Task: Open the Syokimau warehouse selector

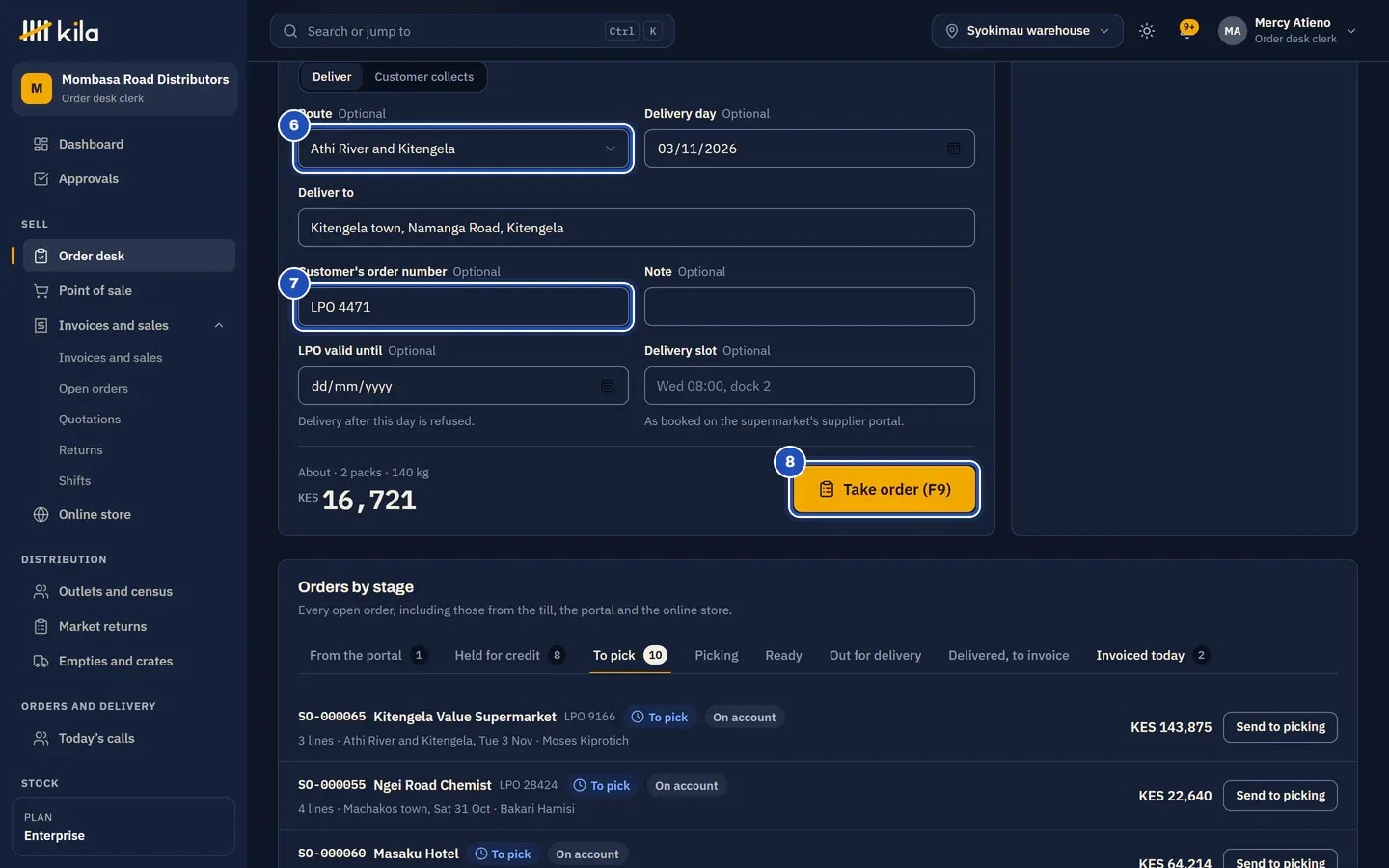Action: coord(1027,31)
